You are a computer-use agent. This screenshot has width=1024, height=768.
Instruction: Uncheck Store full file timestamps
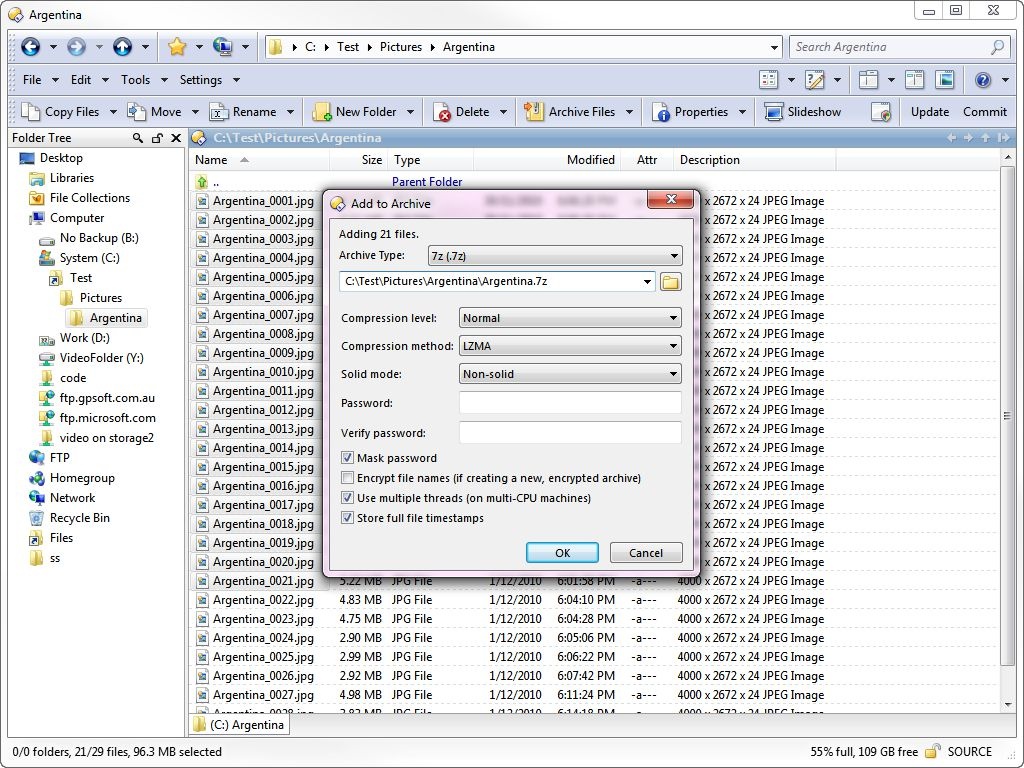click(x=347, y=518)
